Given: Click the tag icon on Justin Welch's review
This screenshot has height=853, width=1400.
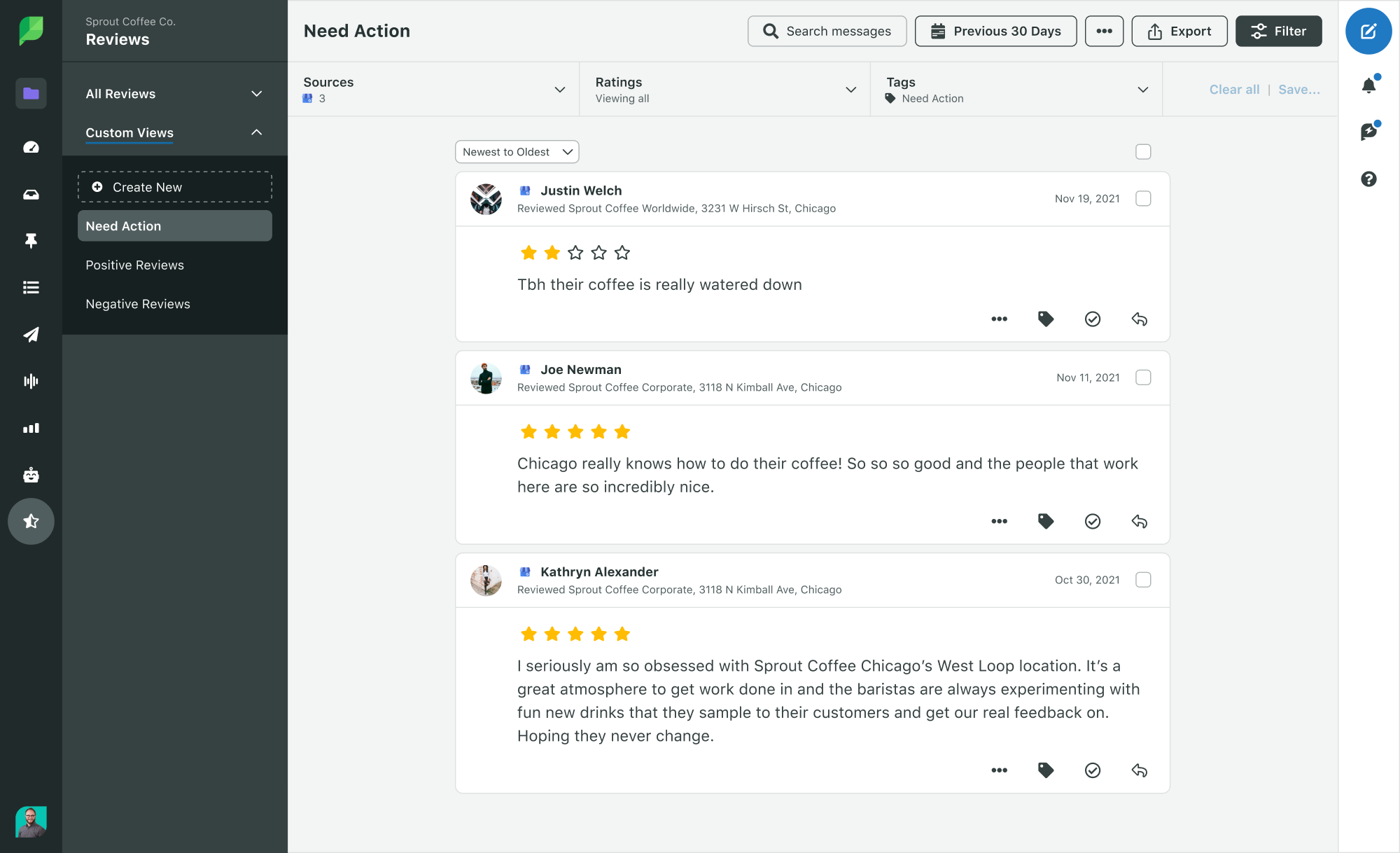Looking at the screenshot, I should point(1046,319).
